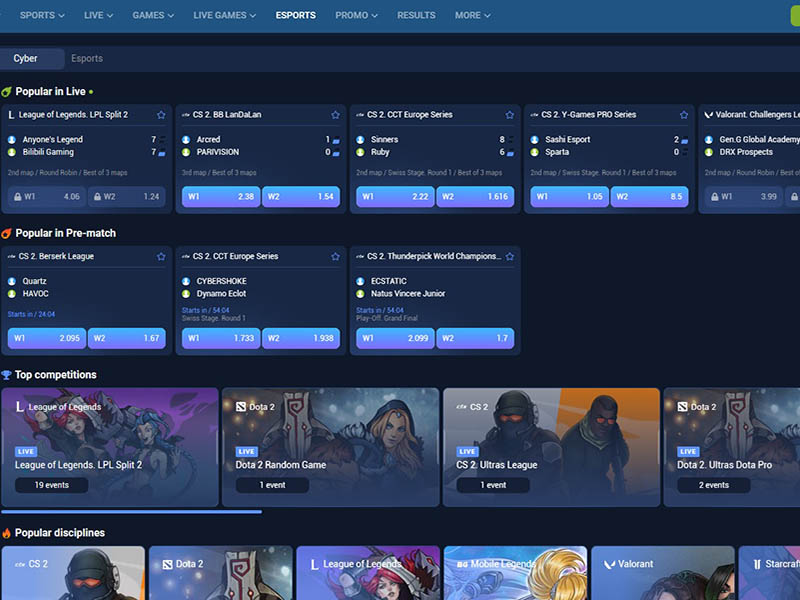Viewport: 800px width, 600px height.
Task: Open the Valorant discipline tile
Action: pyautogui.click(x=663, y=573)
